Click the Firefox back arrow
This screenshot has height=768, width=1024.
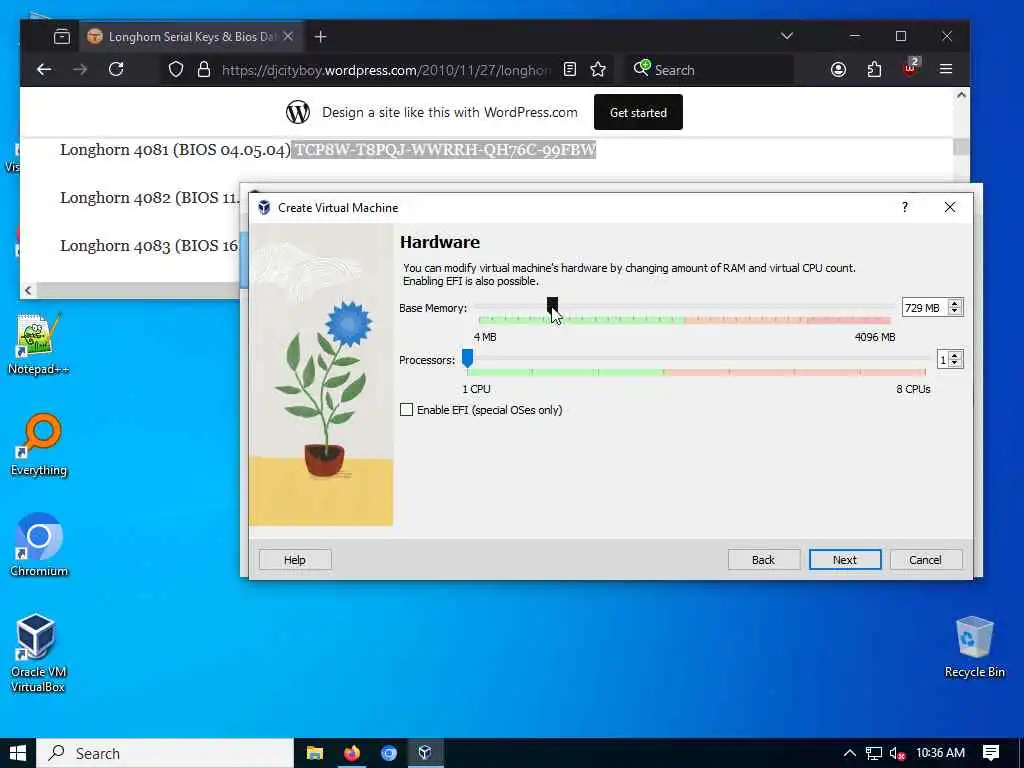tap(44, 69)
